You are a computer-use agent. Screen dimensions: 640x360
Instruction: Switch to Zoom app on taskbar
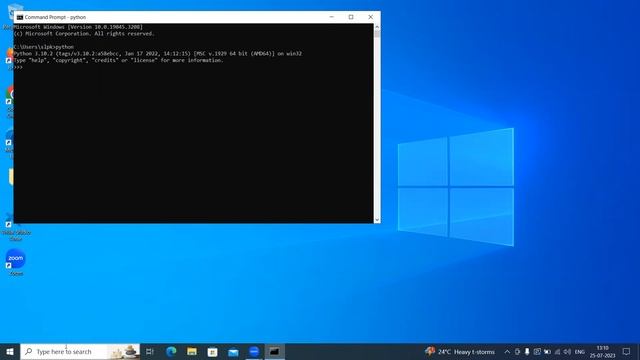254,351
